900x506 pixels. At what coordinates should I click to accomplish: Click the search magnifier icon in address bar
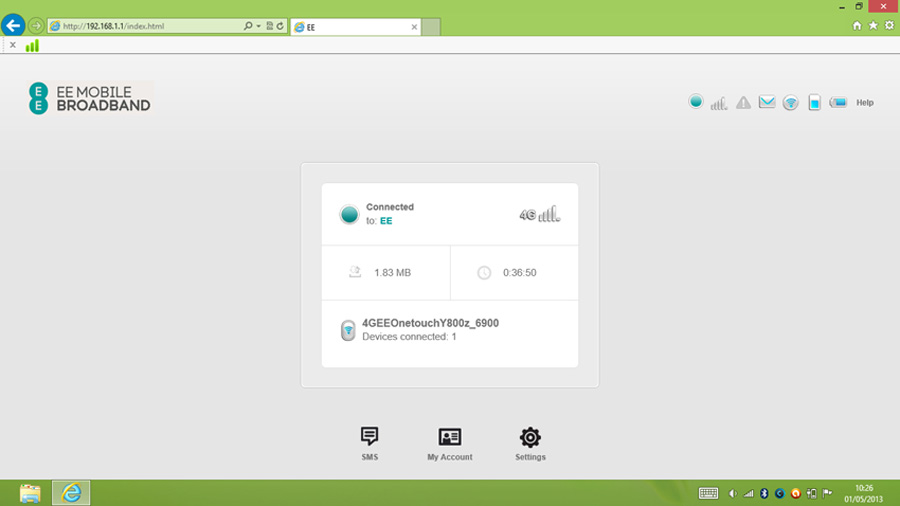click(x=248, y=26)
